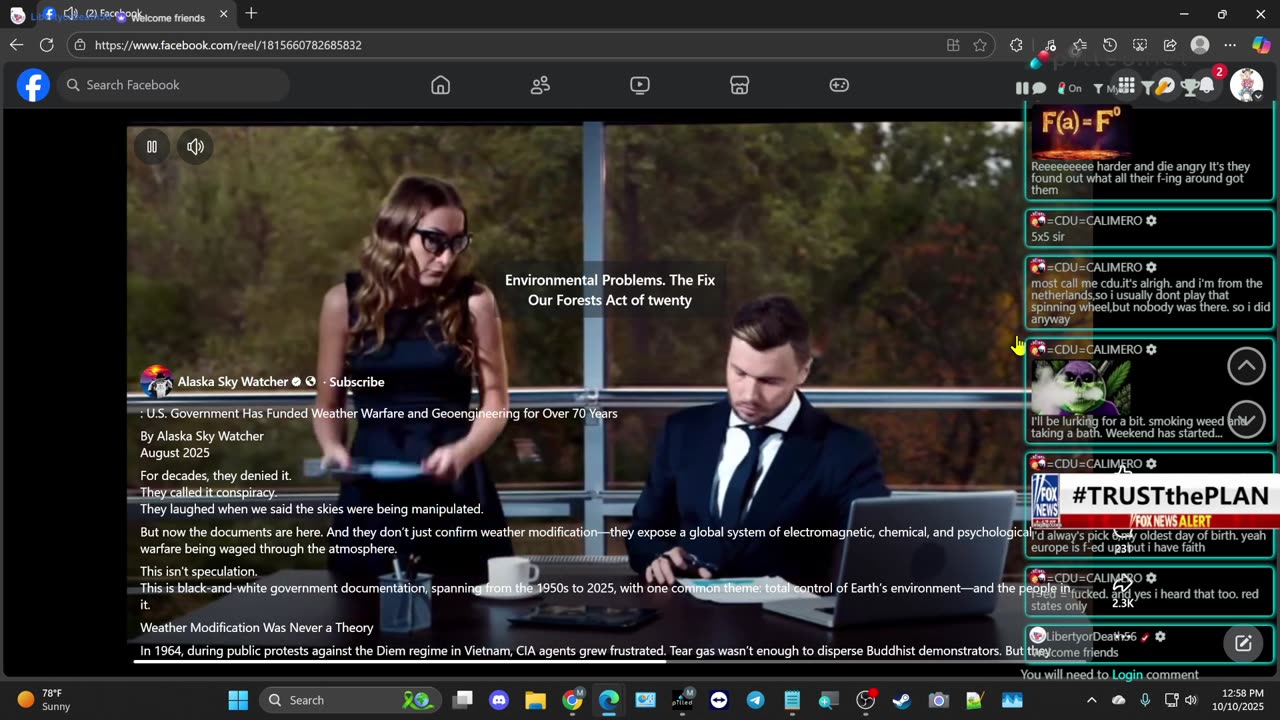Go to previous reel with up arrow
Image resolution: width=1280 pixels, height=720 pixels.
tap(1246, 366)
